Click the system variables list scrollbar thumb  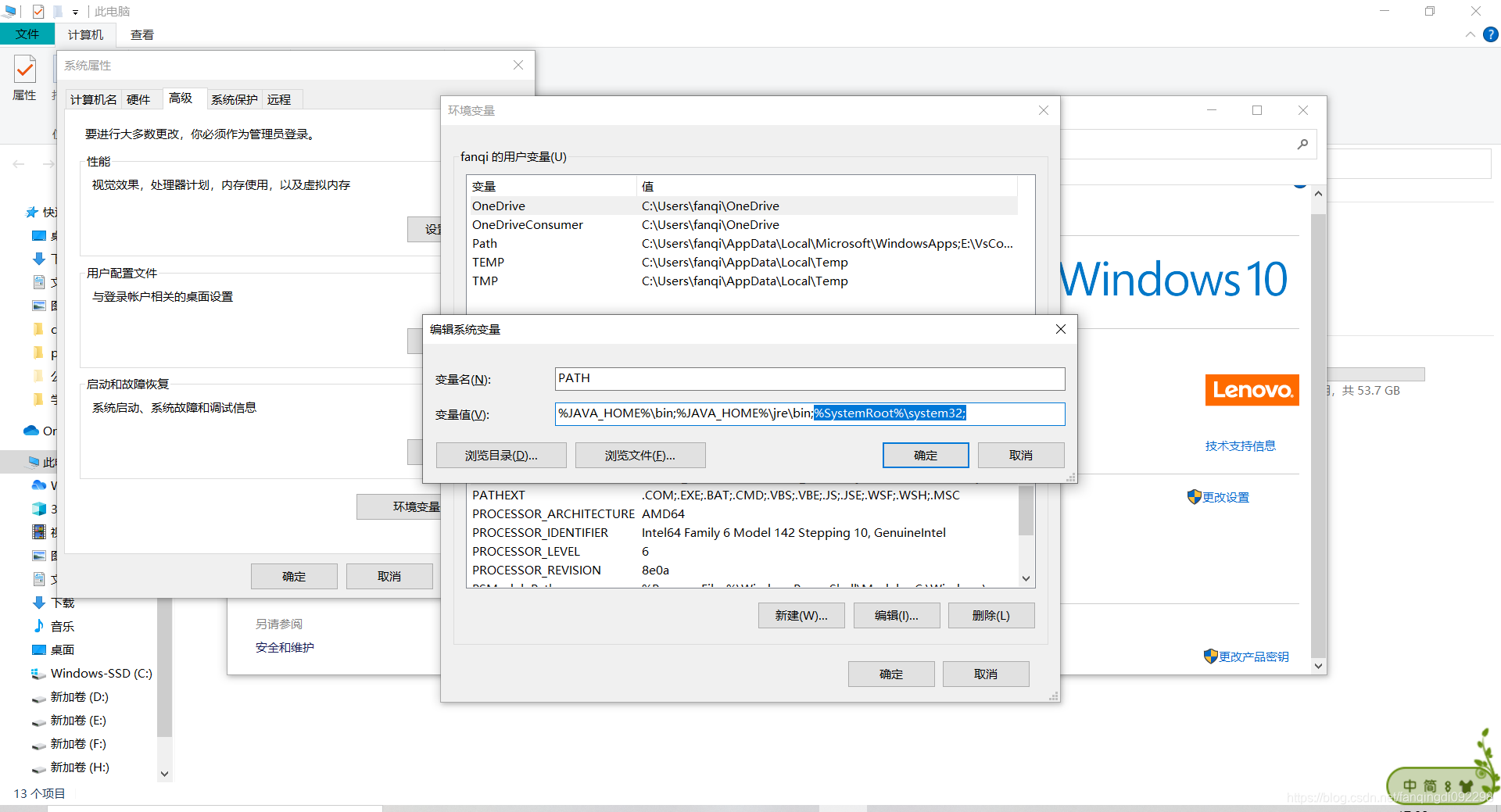1026,510
